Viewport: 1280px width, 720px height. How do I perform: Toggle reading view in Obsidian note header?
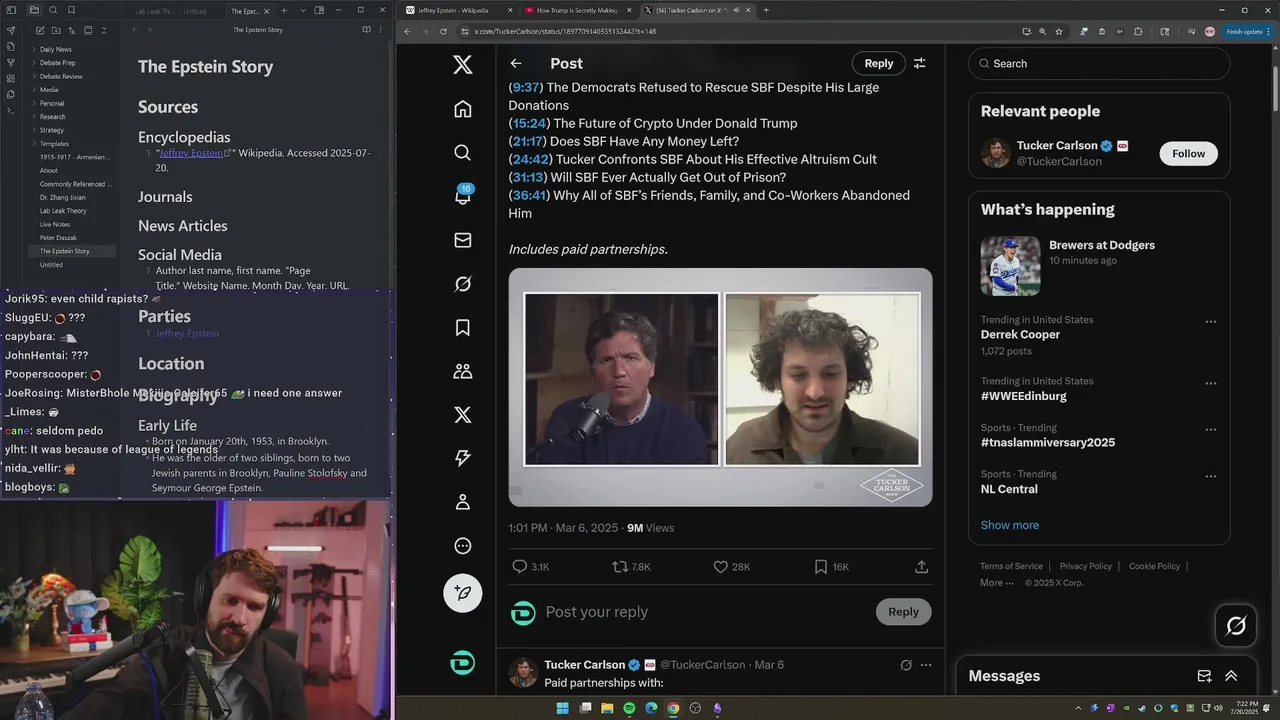pos(366,30)
